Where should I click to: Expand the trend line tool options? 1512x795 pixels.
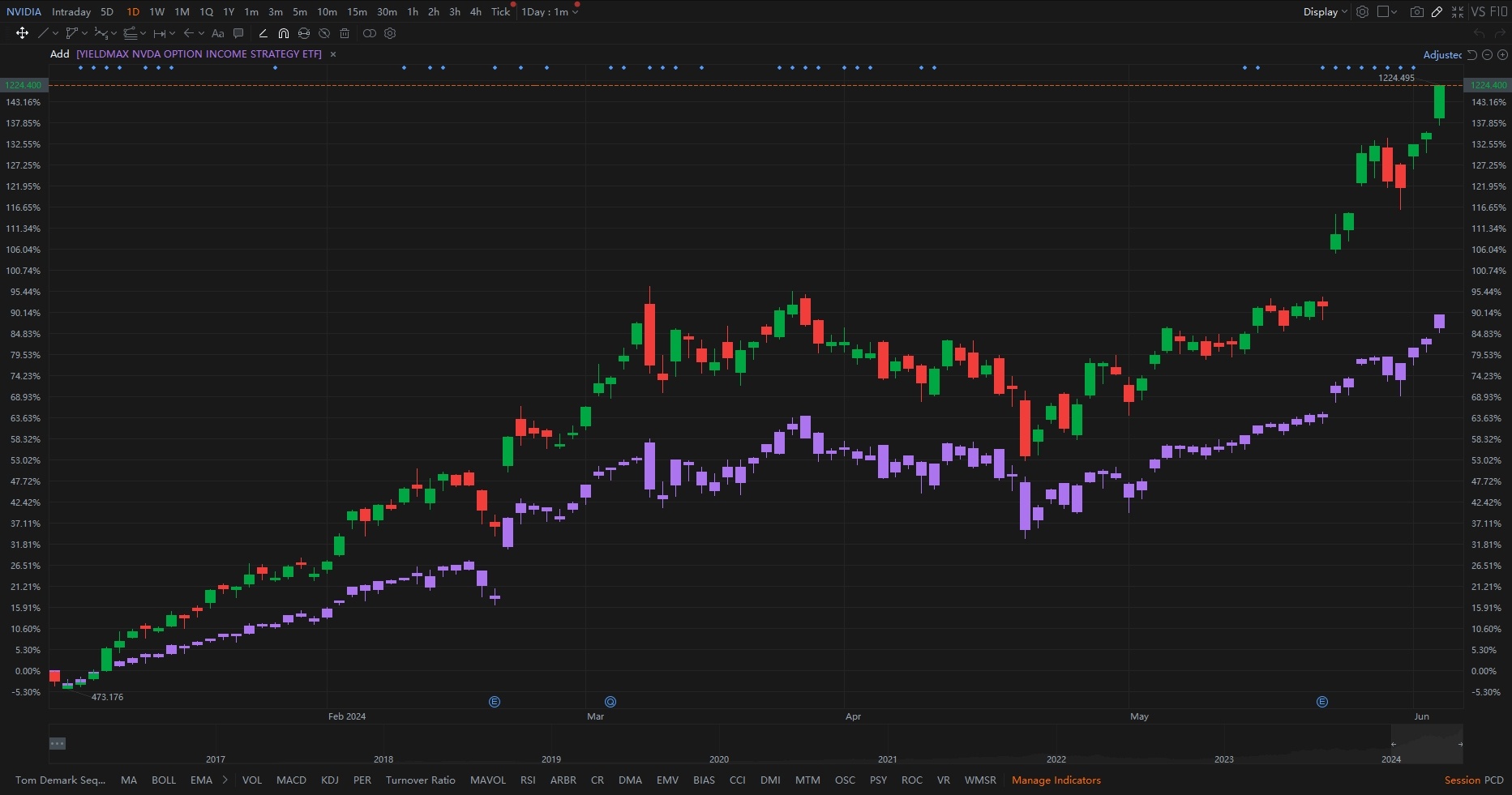(55, 33)
